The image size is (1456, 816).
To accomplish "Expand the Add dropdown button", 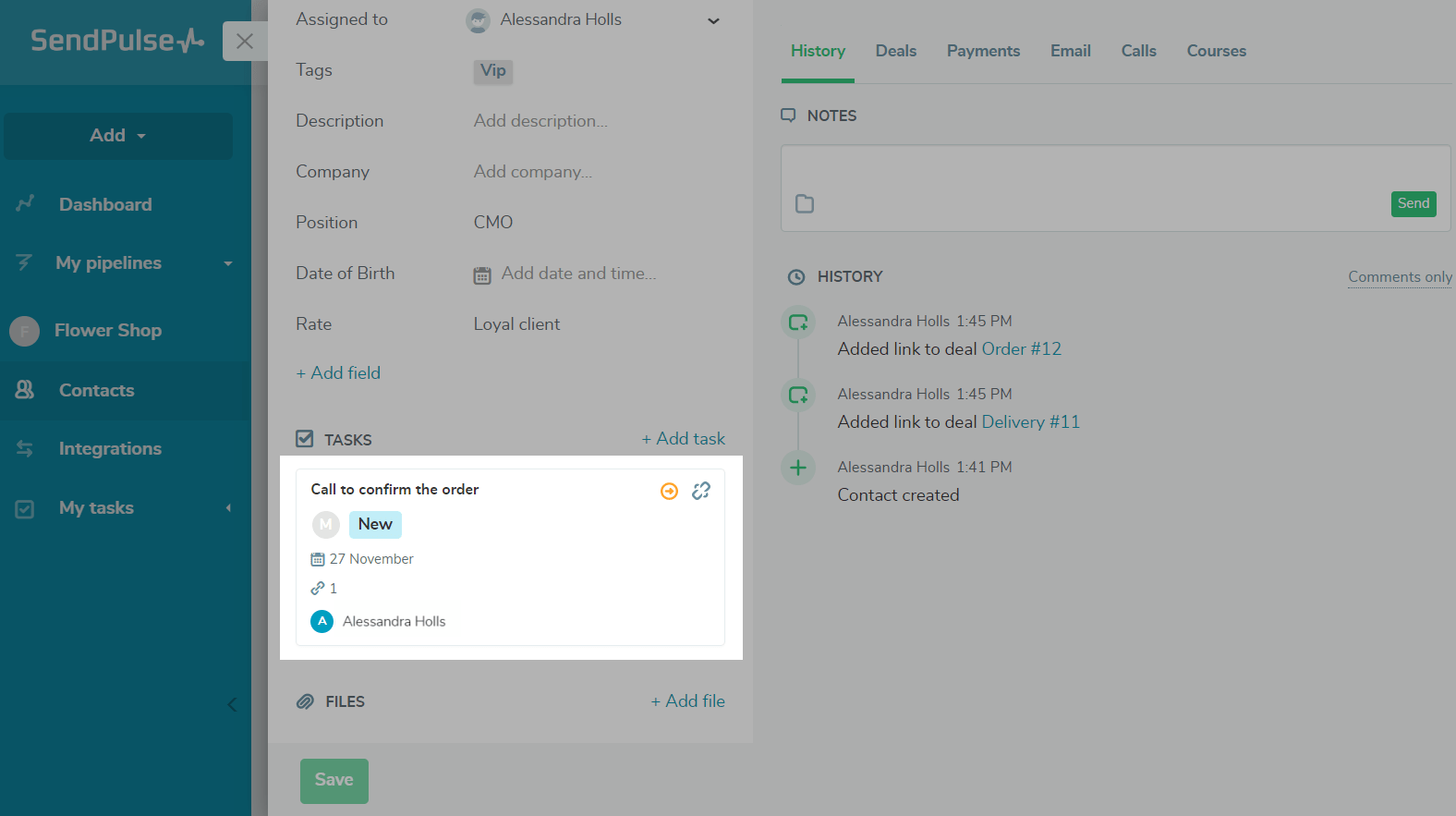I will coord(118,136).
